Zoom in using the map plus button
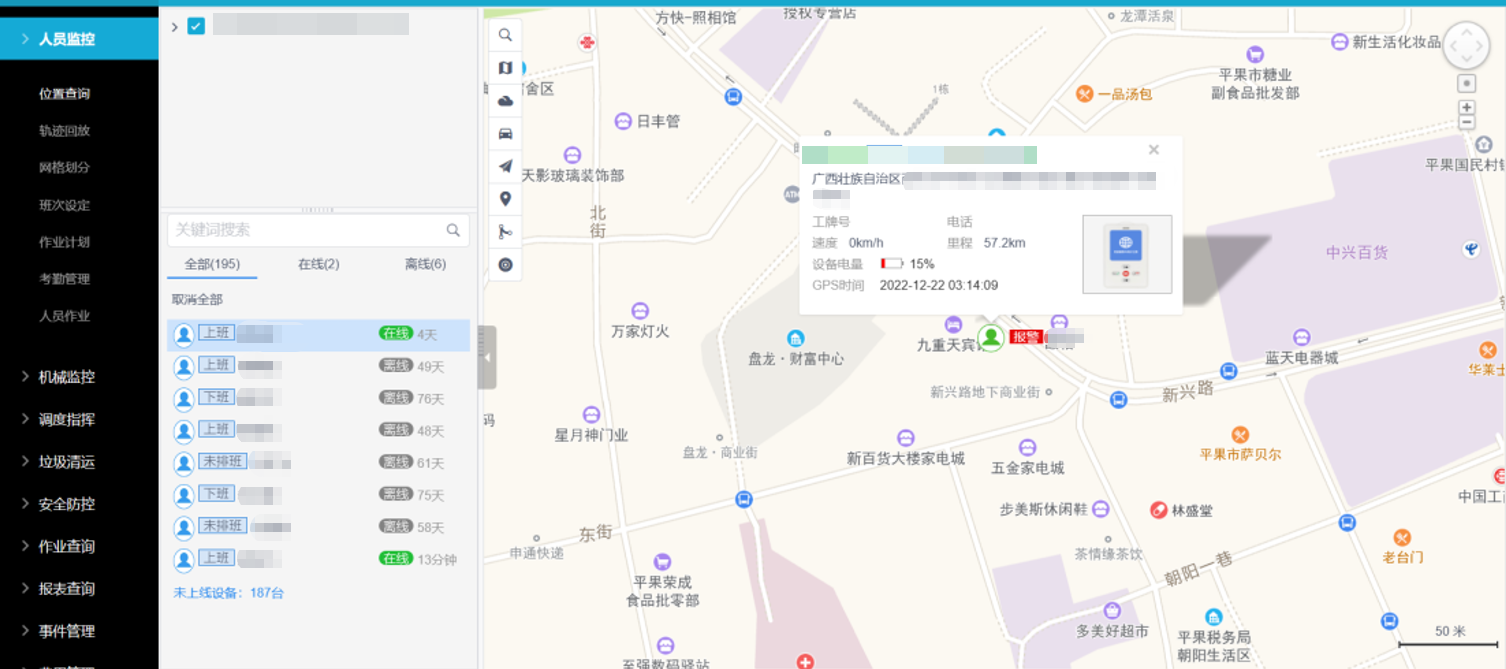1506x669 pixels. point(1467,107)
